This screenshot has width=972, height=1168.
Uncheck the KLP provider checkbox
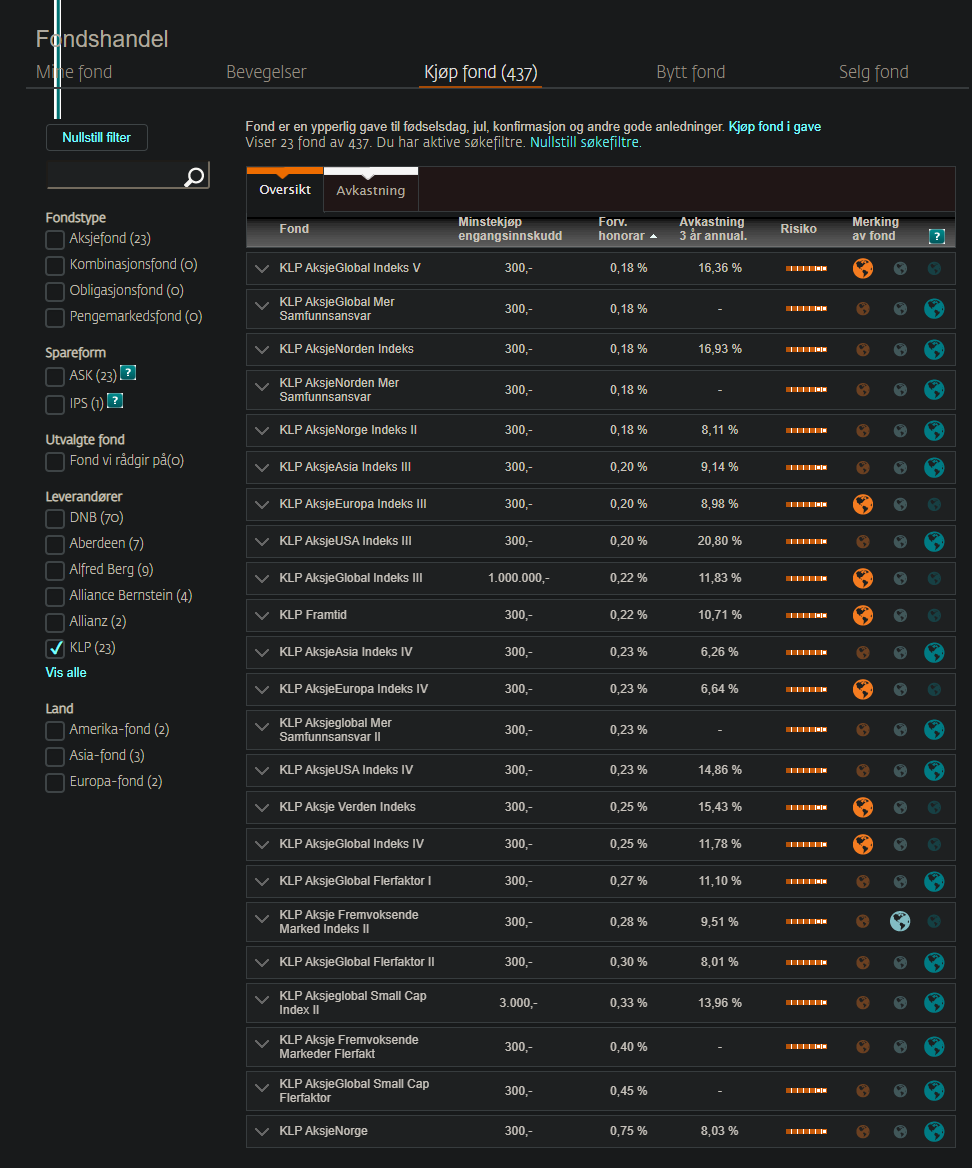pyautogui.click(x=55, y=648)
